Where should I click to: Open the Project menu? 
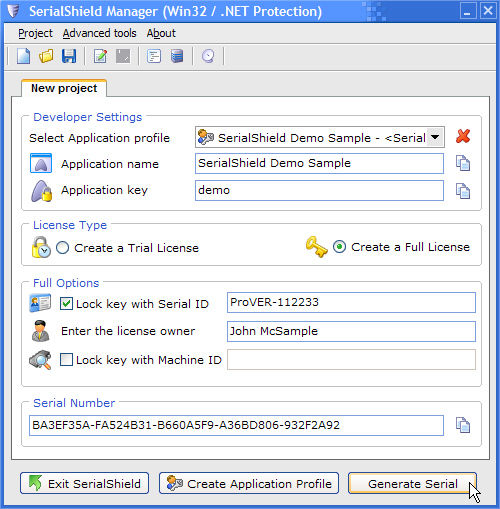(x=35, y=33)
